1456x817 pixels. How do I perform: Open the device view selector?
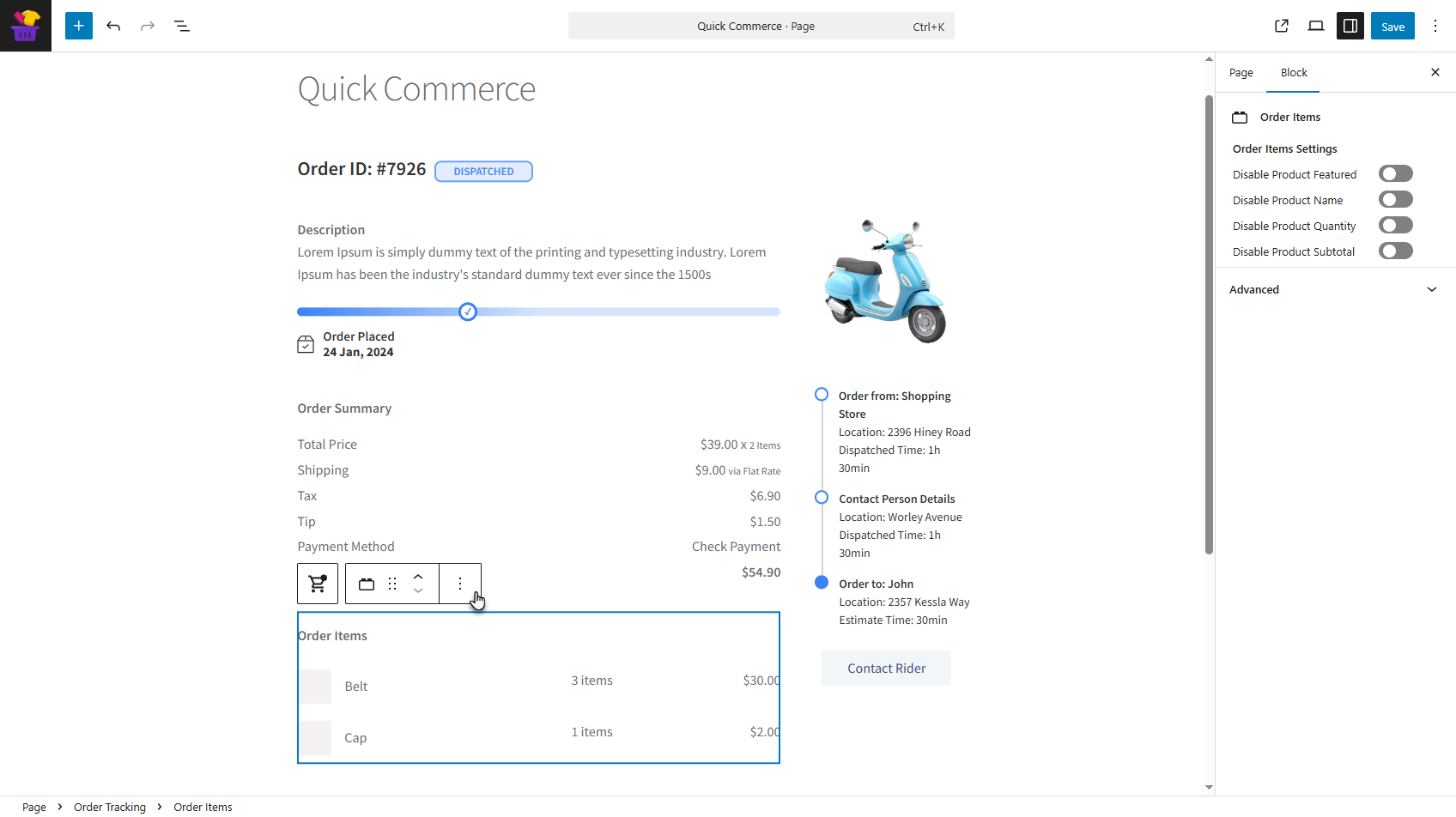[x=1315, y=26]
